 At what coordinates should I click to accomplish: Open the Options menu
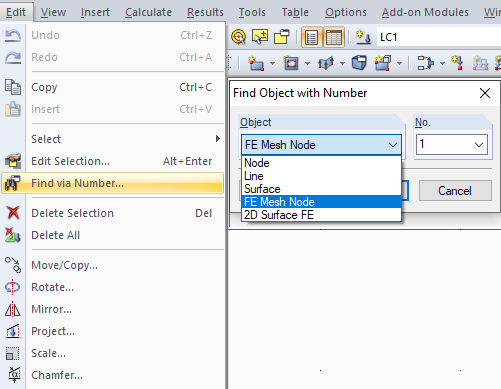pos(346,12)
